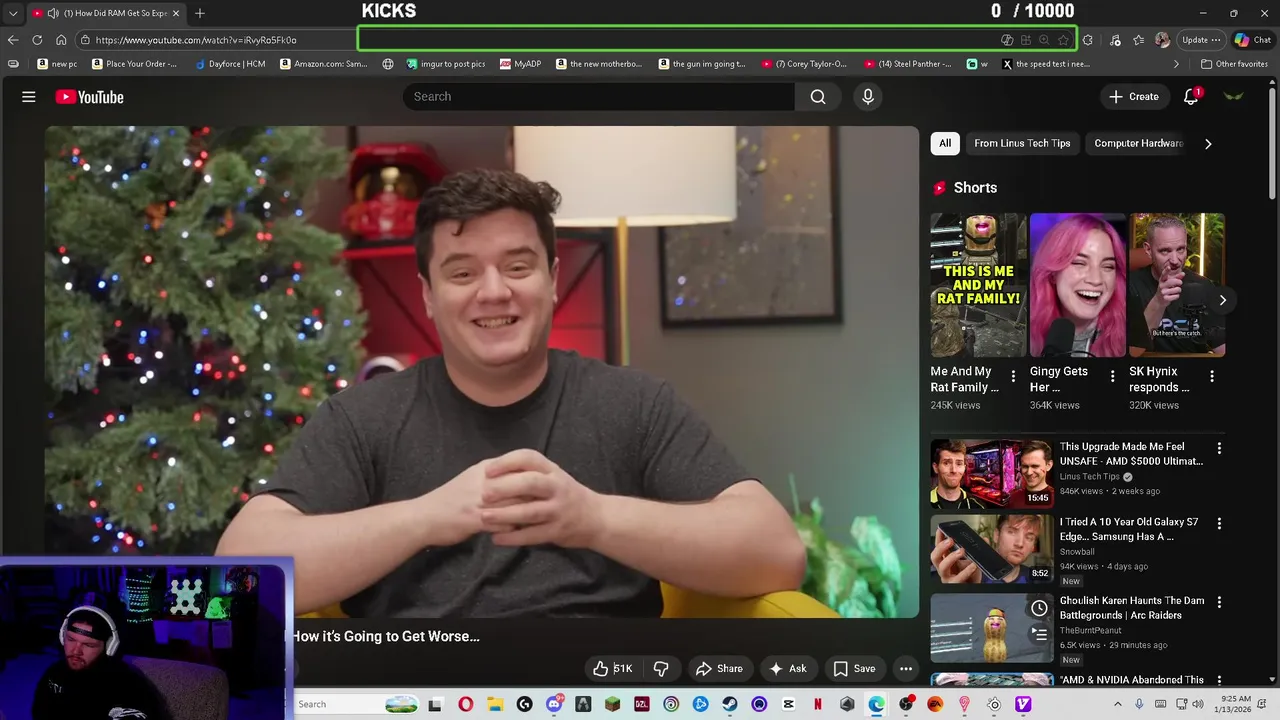
Task: Open system volume speaker in tray
Action: pos(1197,704)
